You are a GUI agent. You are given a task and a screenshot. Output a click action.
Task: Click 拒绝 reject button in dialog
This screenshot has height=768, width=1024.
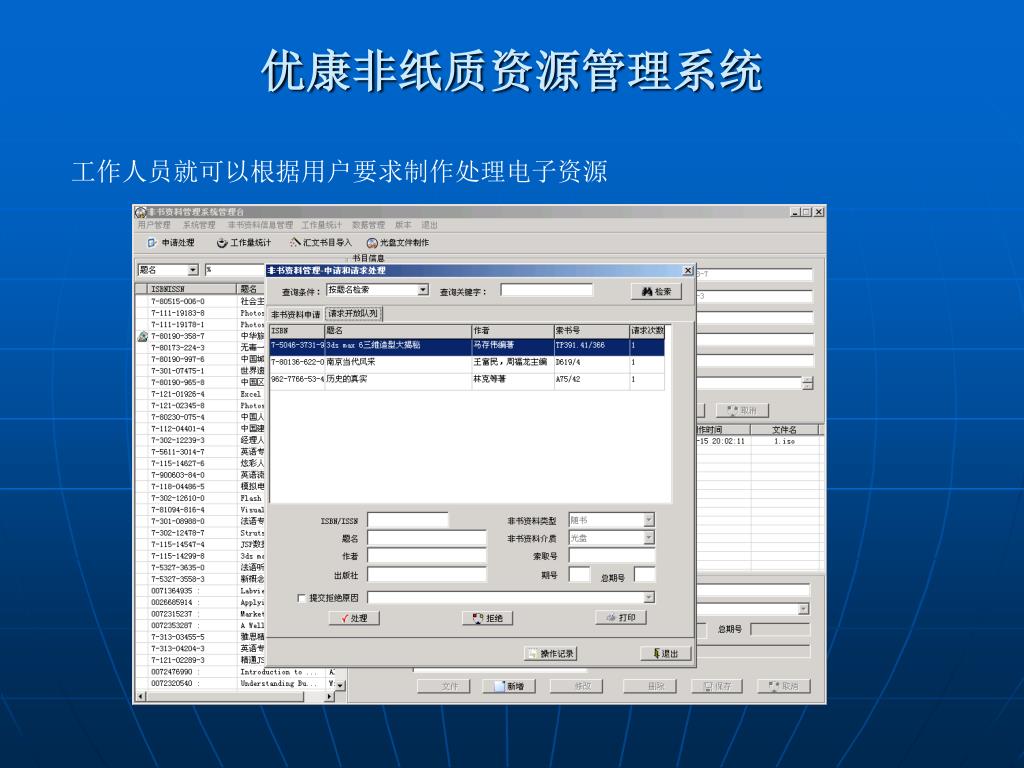tap(487, 618)
